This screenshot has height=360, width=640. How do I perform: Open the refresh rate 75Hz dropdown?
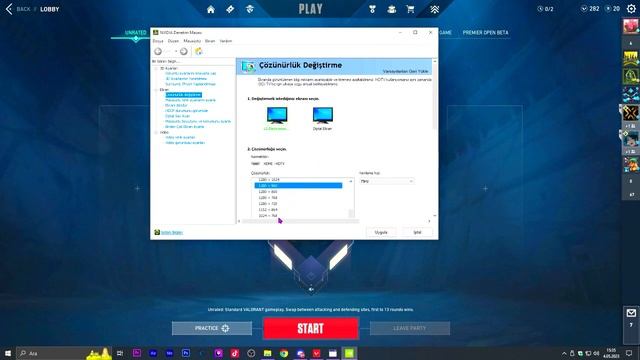[x=387, y=181]
